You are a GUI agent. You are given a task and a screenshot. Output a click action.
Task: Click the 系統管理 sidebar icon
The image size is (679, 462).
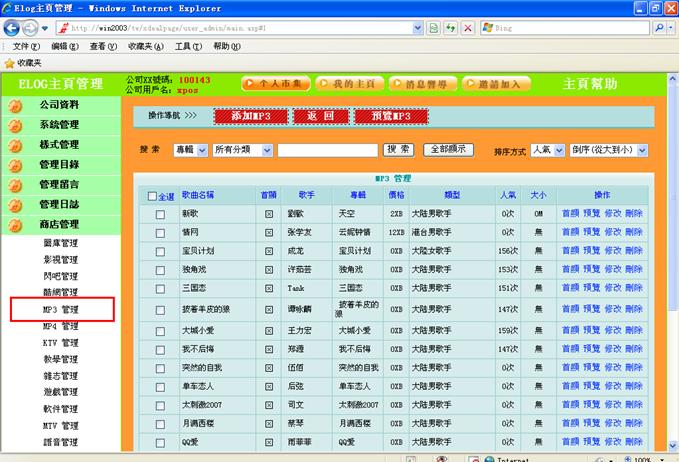tap(15, 125)
